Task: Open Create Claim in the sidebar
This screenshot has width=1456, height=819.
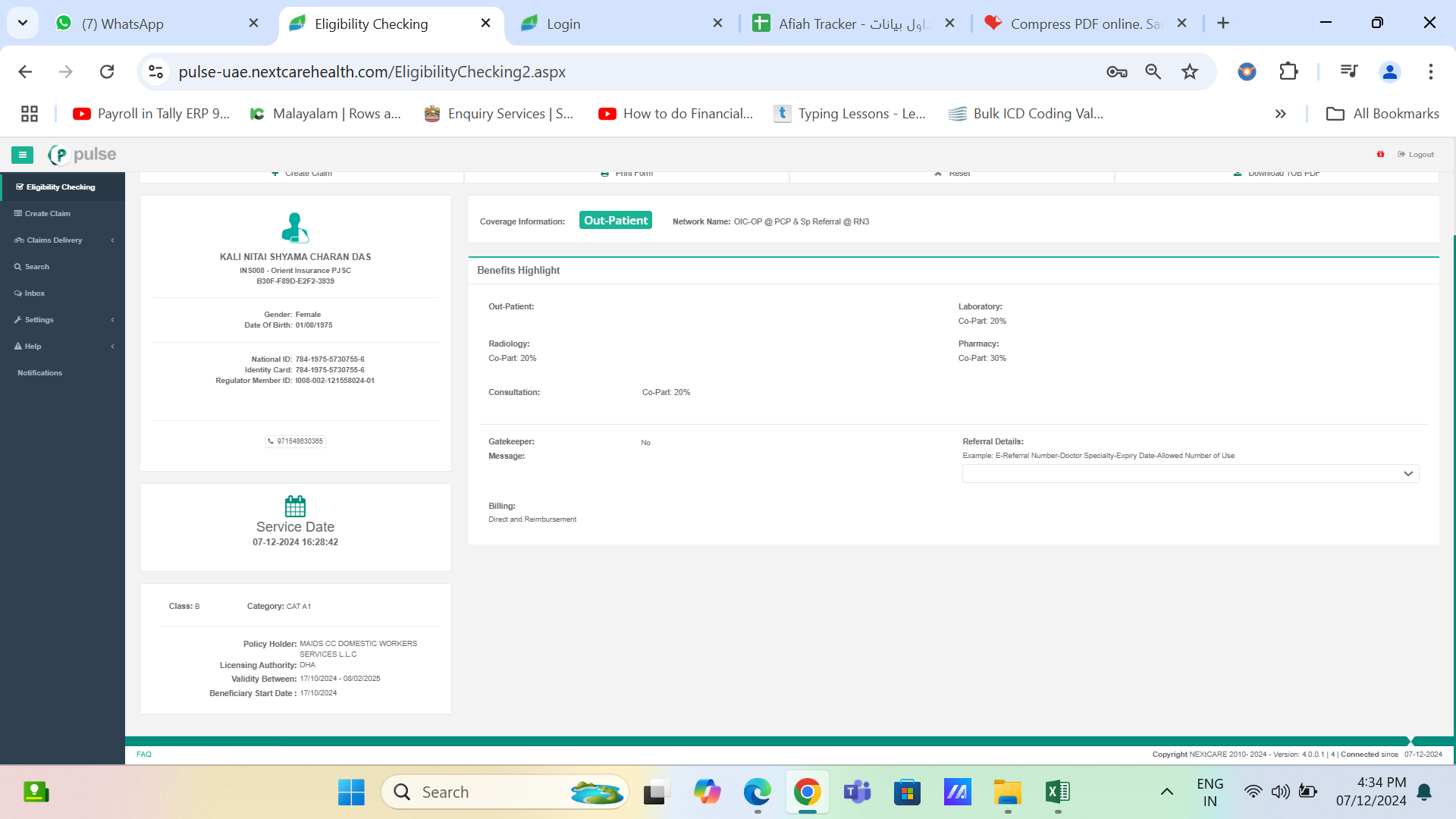Action: click(47, 214)
